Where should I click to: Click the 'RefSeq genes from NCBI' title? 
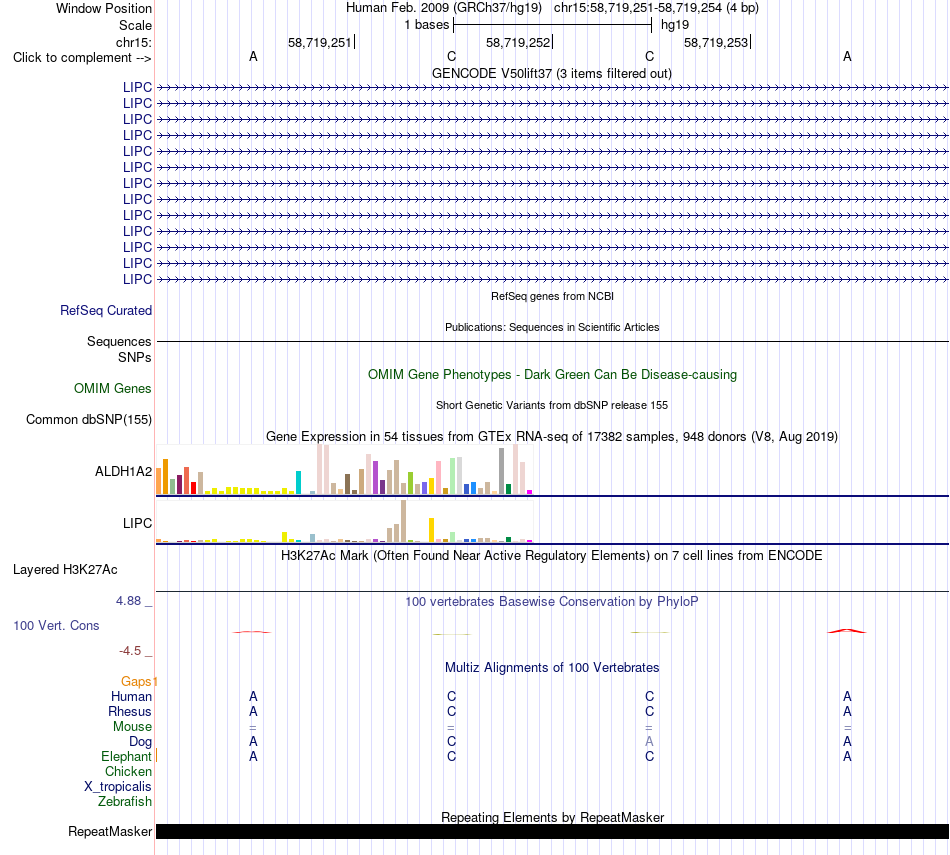552,296
